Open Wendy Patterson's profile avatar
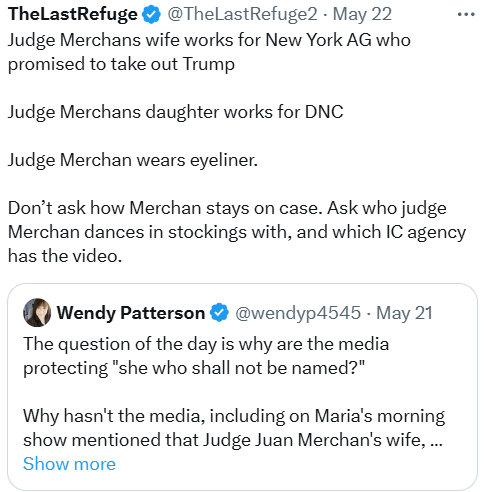The height and width of the screenshot is (492, 484). [37, 312]
